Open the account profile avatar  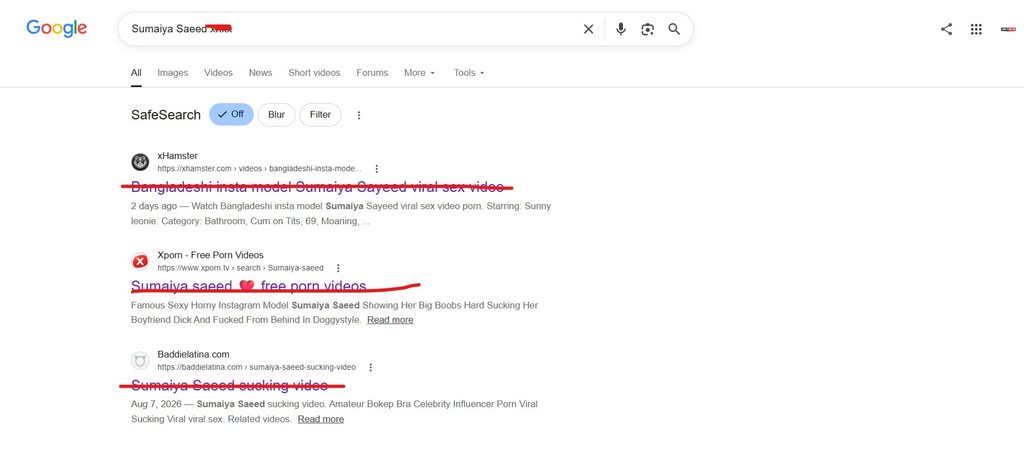coord(1008,29)
